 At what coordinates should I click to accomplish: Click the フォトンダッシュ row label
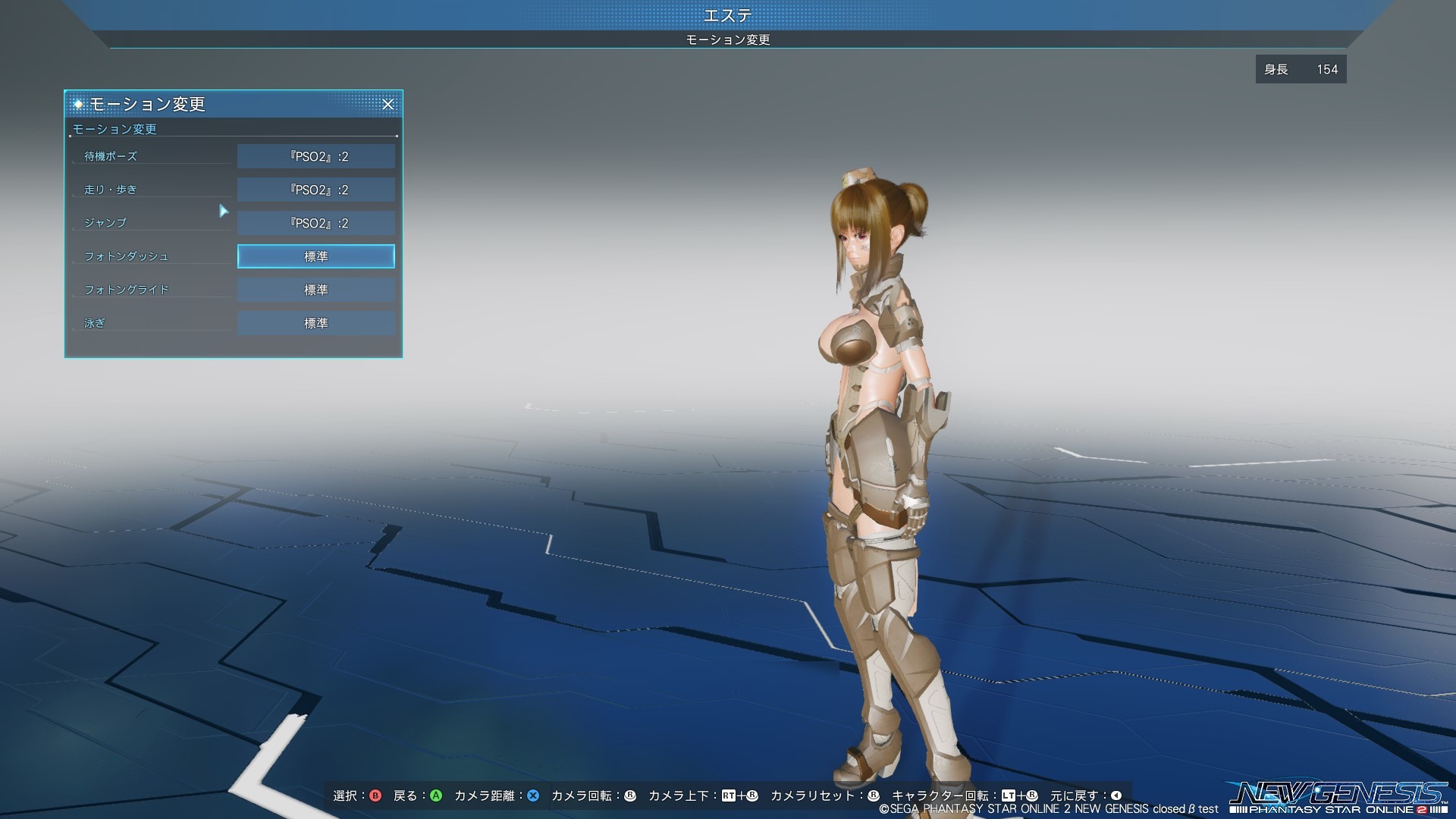point(127,256)
